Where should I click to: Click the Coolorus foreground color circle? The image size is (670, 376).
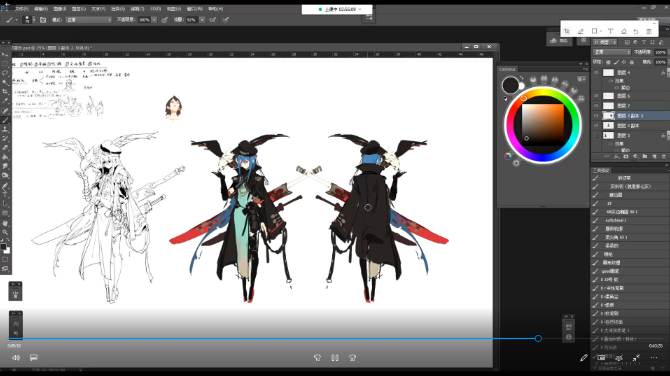coord(510,85)
